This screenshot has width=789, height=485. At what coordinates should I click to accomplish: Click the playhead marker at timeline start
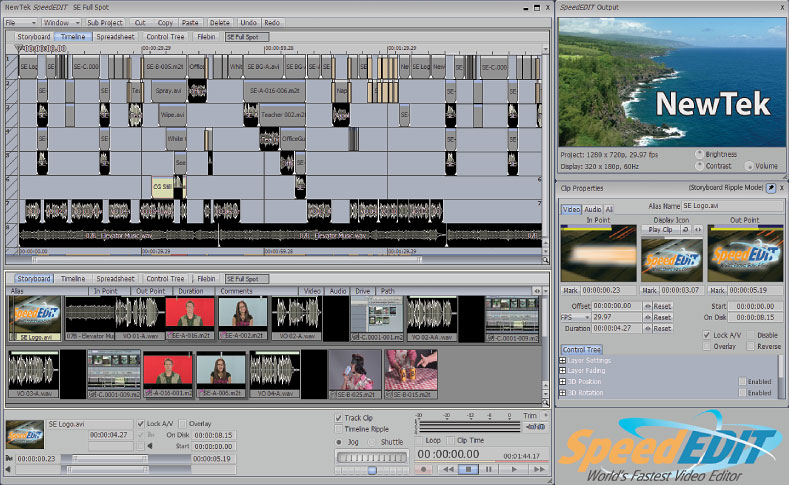[19, 48]
